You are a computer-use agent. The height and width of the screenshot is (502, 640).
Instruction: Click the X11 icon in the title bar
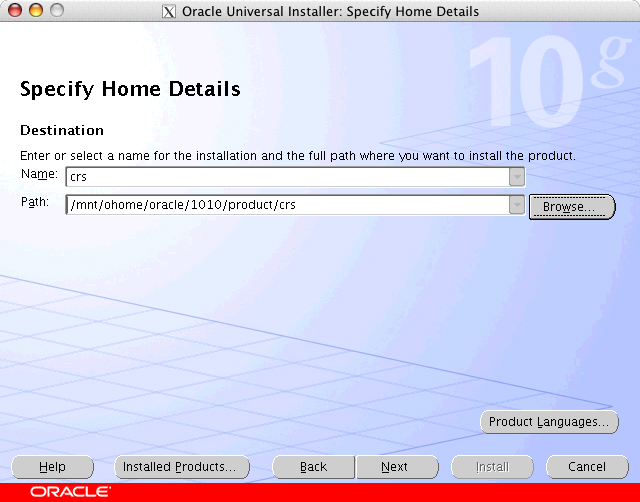coord(168,12)
